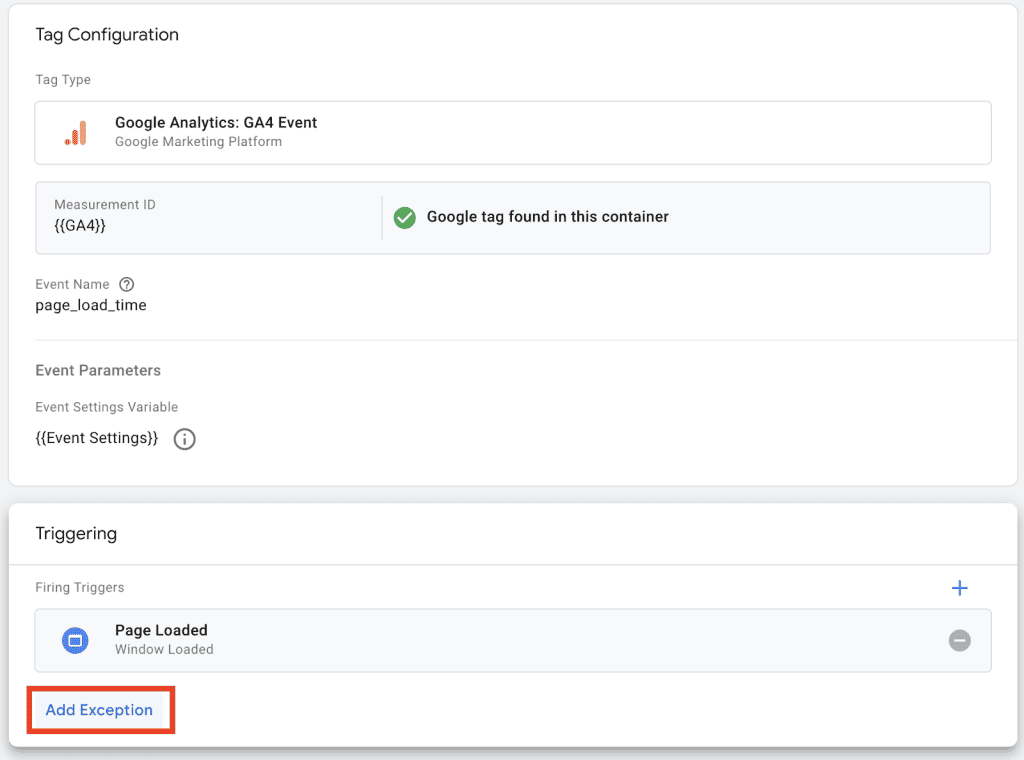Click the Page Loaded trigger icon

click(75, 640)
